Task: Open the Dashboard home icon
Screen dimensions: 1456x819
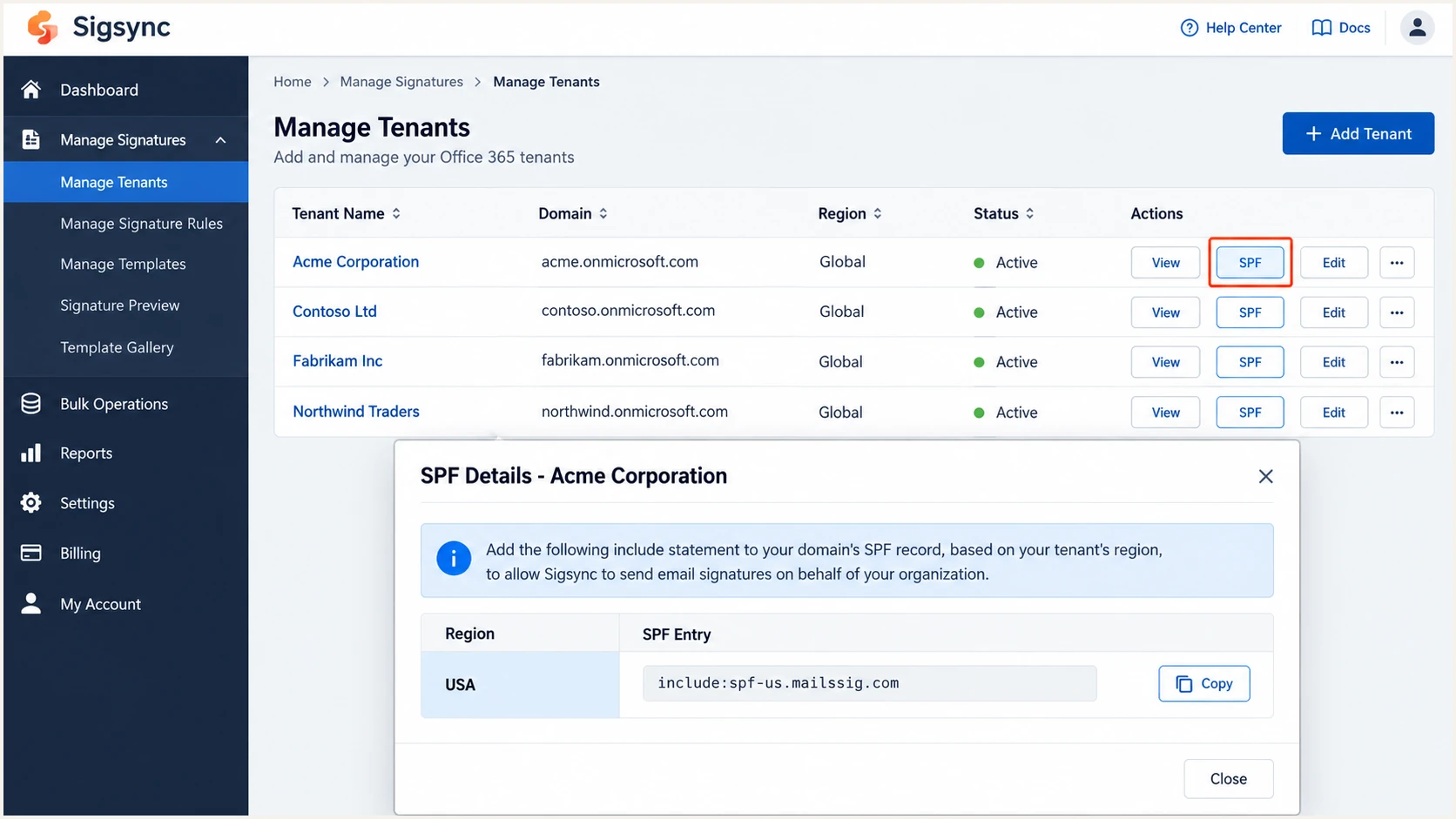Action: (x=31, y=90)
